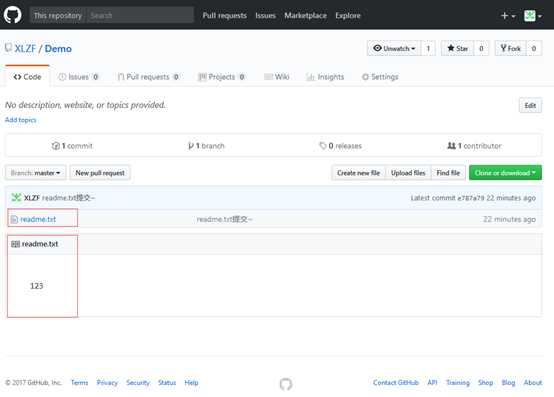Open Contact GitHub footer link
This screenshot has height=397, width=554.
coord(396,383)
